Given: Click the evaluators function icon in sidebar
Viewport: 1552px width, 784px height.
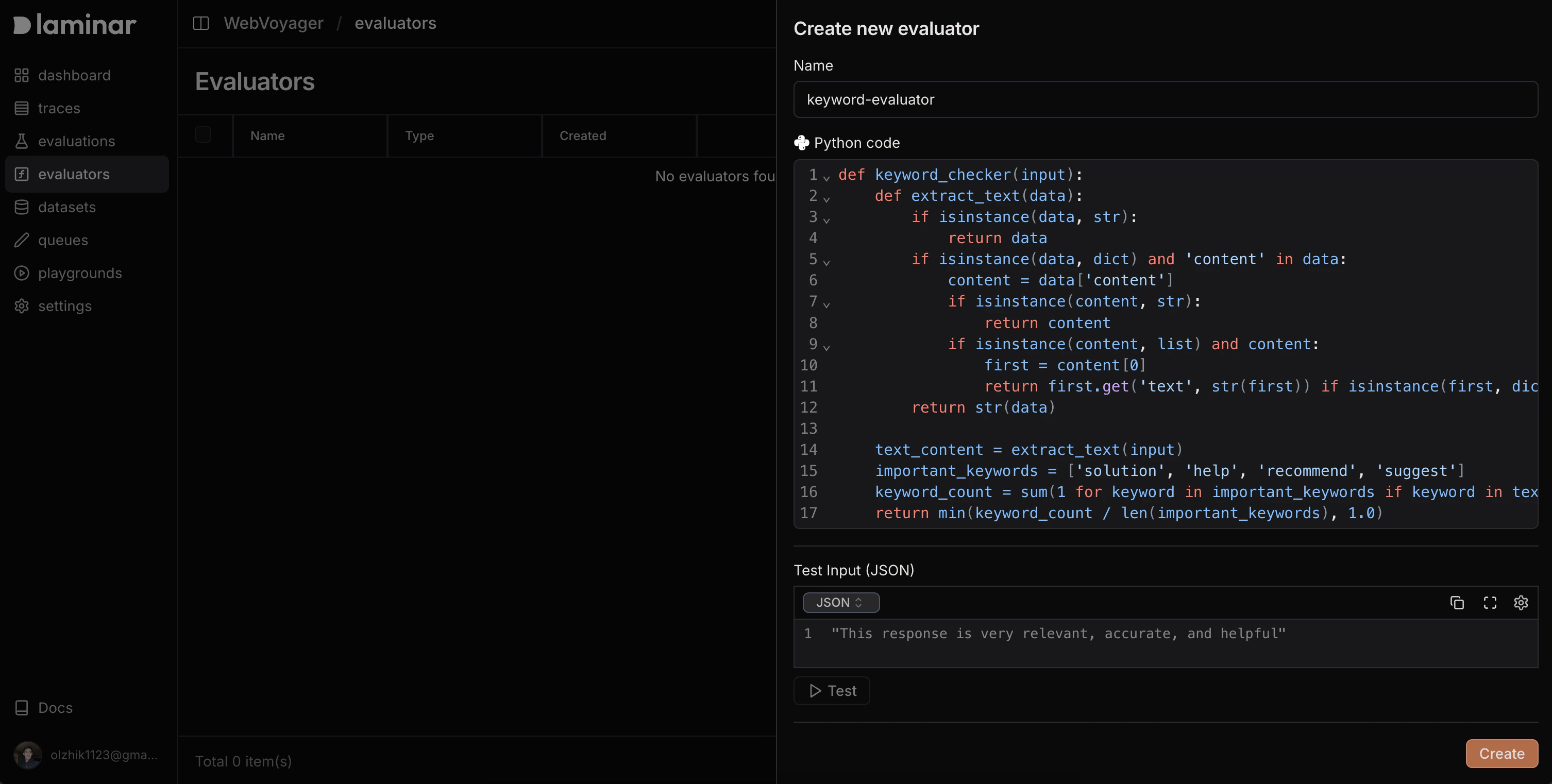Looking at the screenshot, I should click(22, 174).
